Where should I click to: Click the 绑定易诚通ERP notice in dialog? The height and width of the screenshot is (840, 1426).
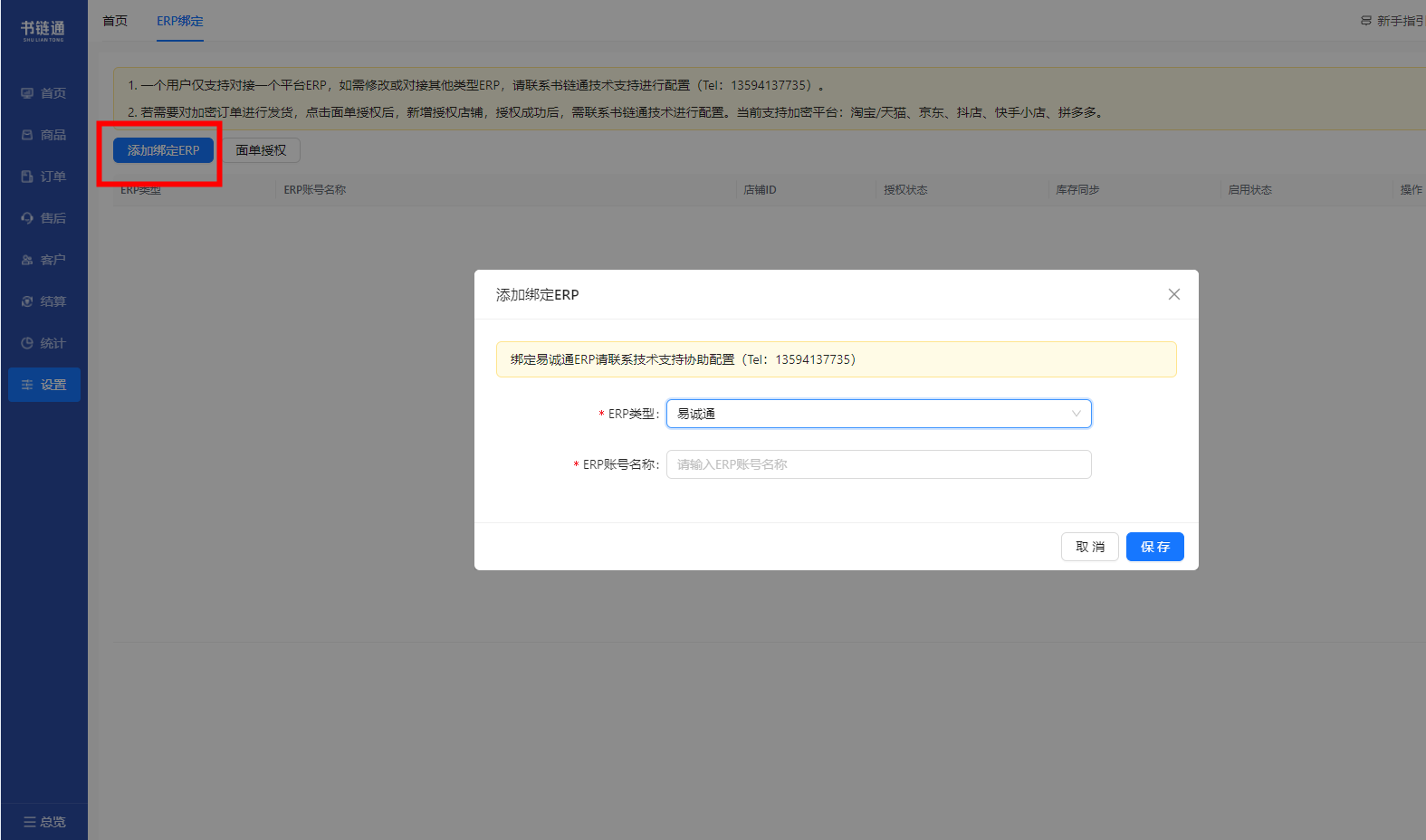(837, 359)
